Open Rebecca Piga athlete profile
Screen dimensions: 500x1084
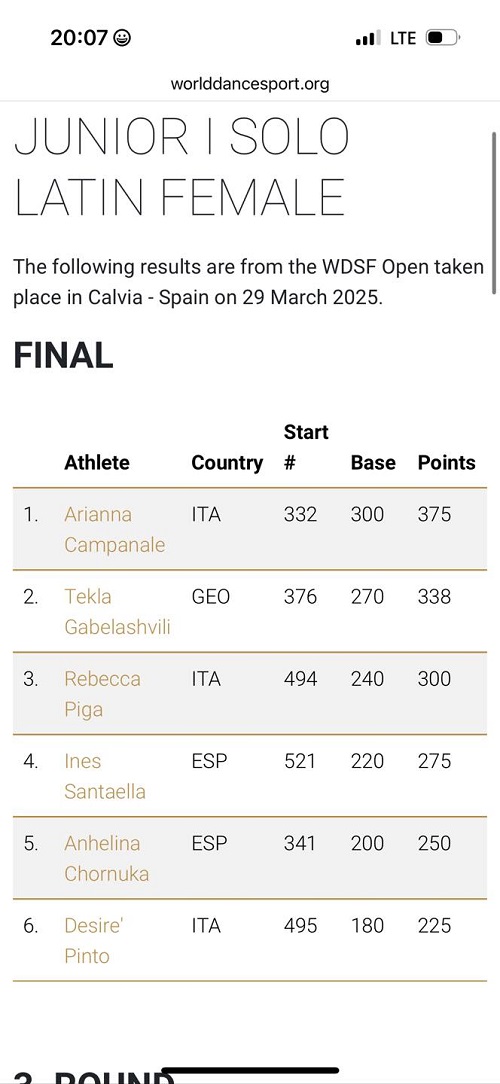[x=102, y=694]
